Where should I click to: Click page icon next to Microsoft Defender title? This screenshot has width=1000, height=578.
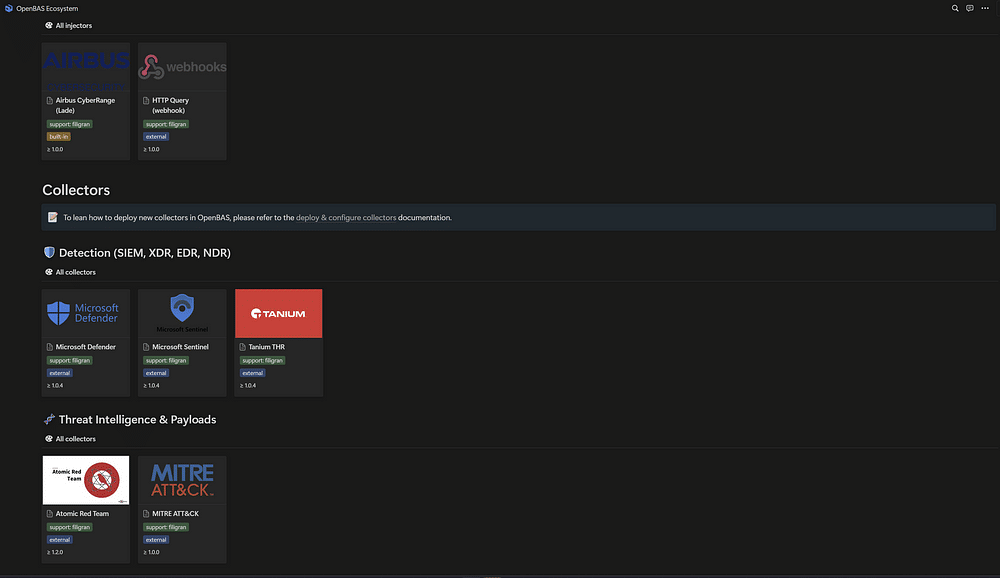50,347
